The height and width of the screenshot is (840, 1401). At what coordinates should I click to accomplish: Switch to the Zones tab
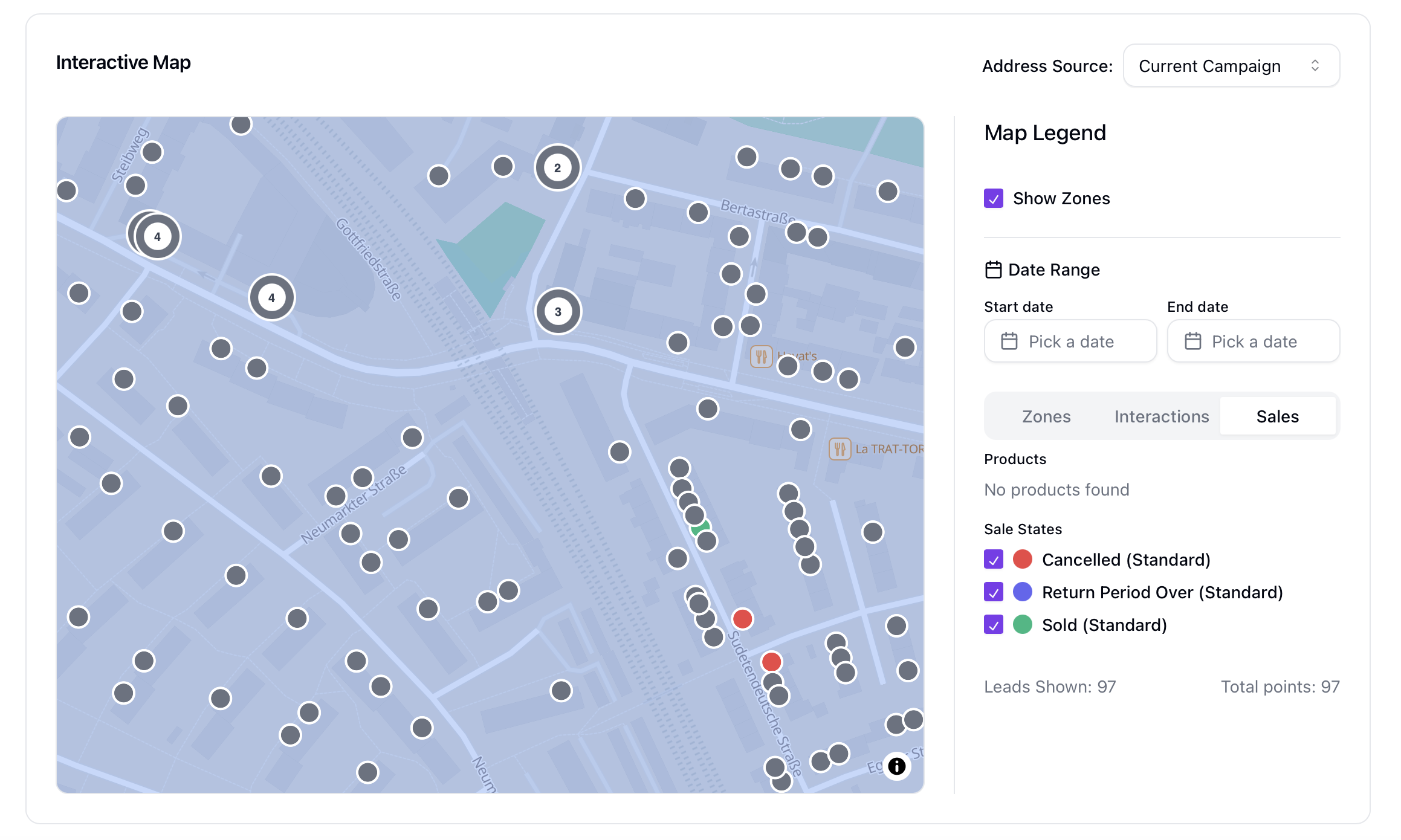pyautogui.click(x=1046, y=416)
